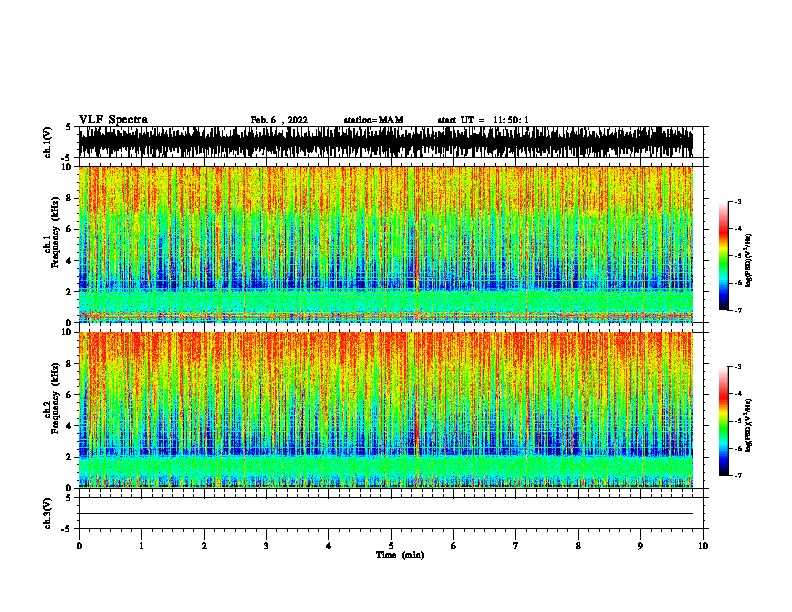792x612 pixels.
Task: Click the 'Time (min)' axis title
Action: (400, 555)
